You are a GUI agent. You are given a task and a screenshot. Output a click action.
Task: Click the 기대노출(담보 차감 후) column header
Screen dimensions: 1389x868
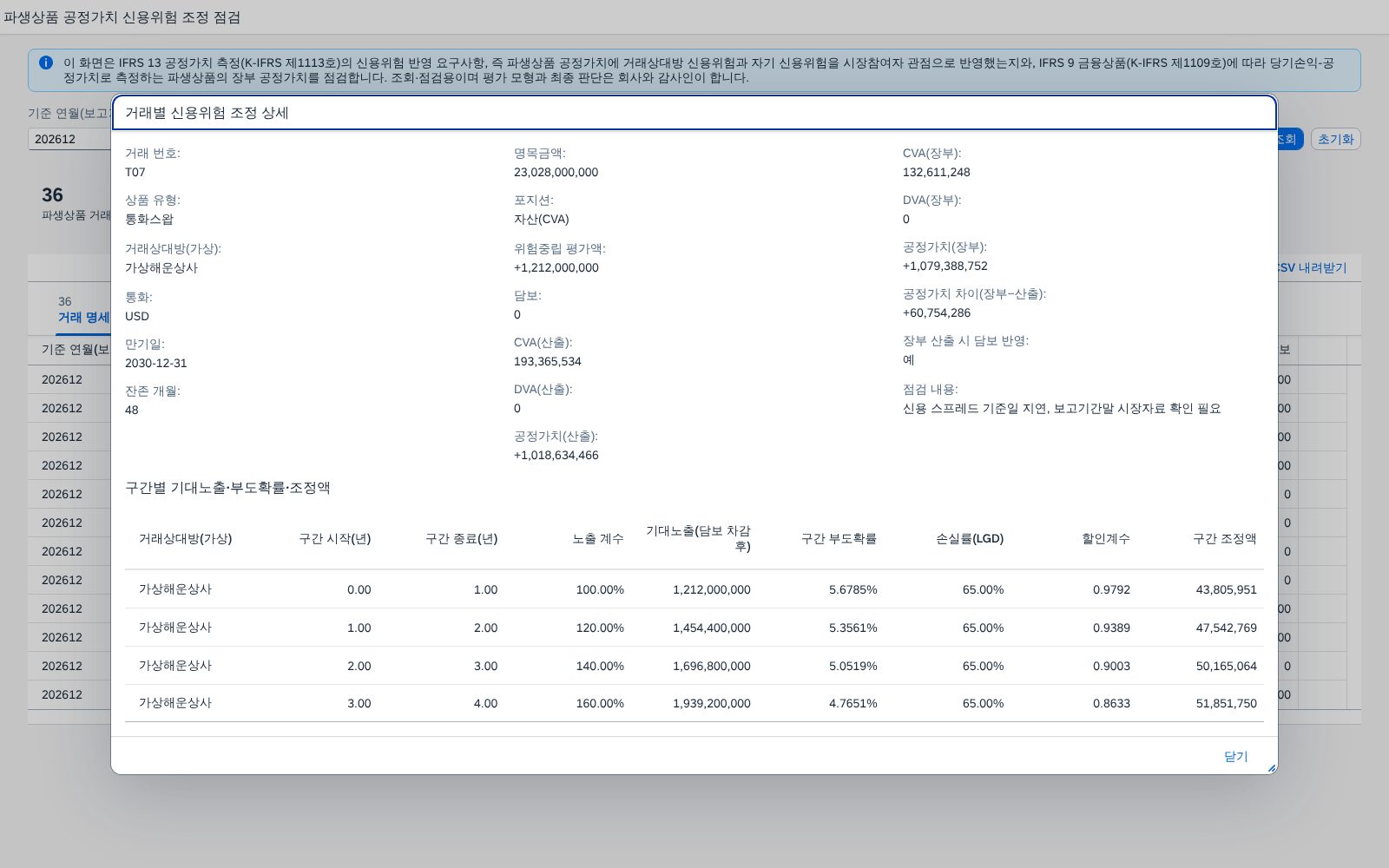pos(698,538)
